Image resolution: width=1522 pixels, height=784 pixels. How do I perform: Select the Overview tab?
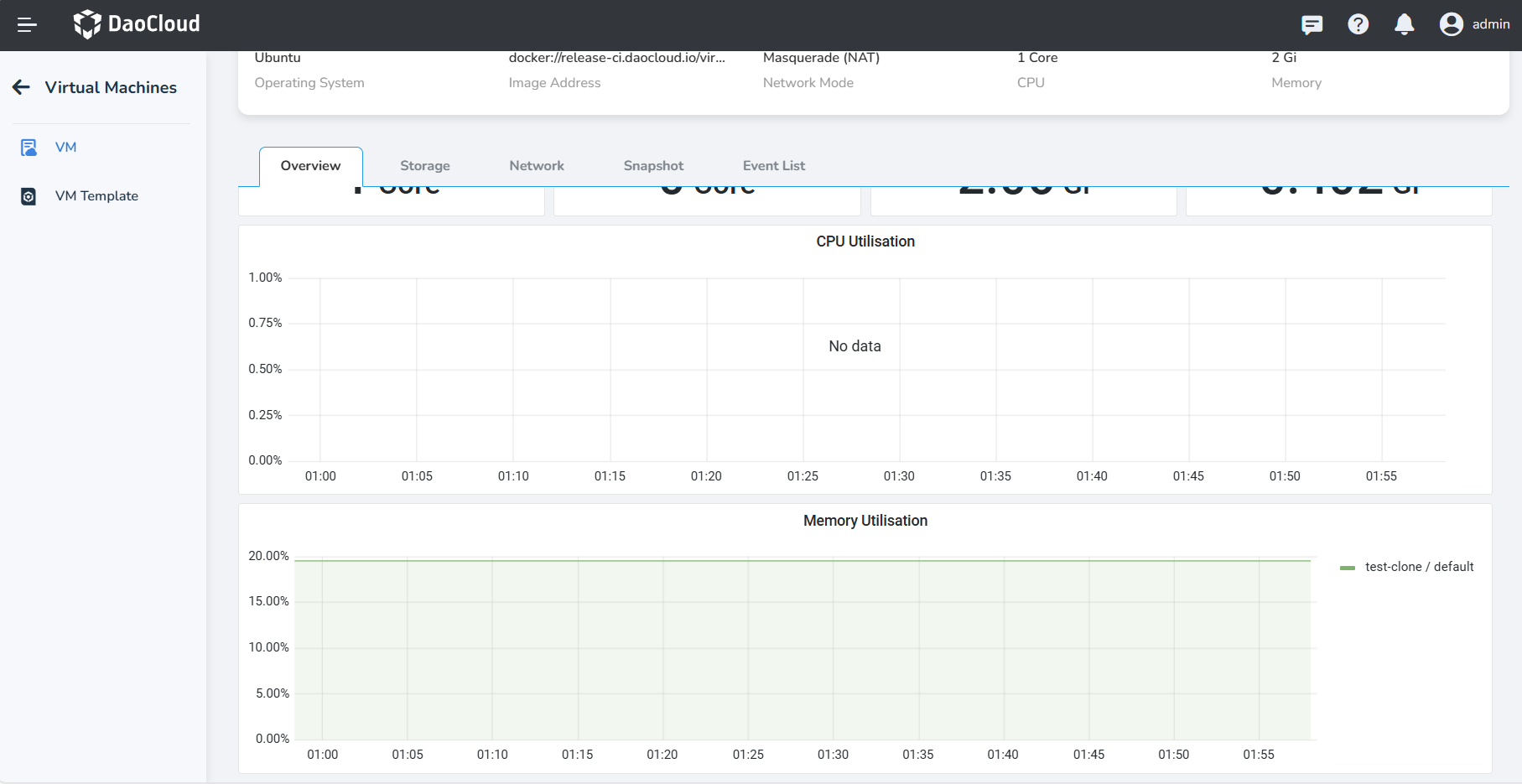[x=310, y=166]
